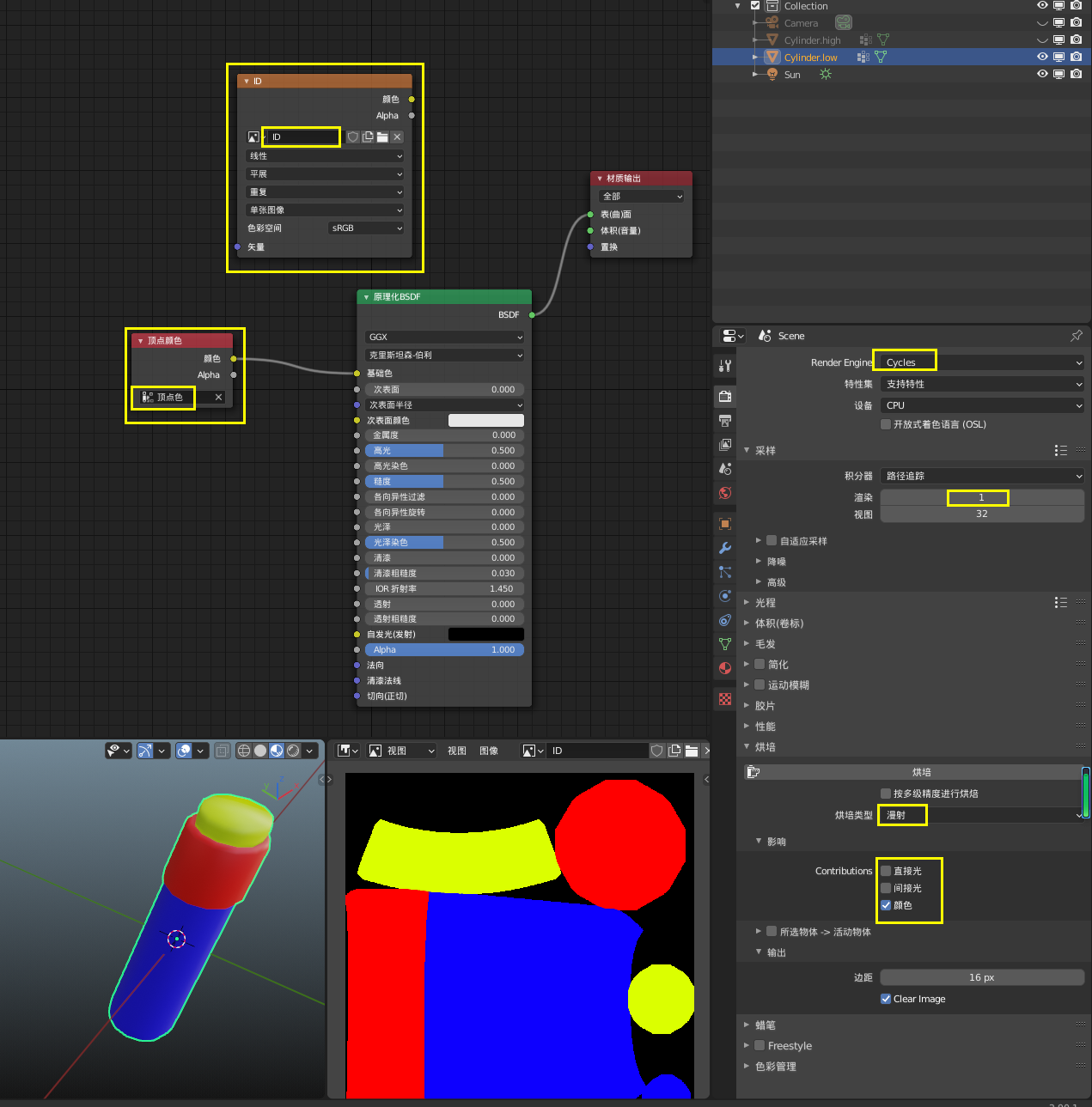This screenshot has height=1107, width=1092.
Task: Open the Output Properties tab
Action: 724,421
